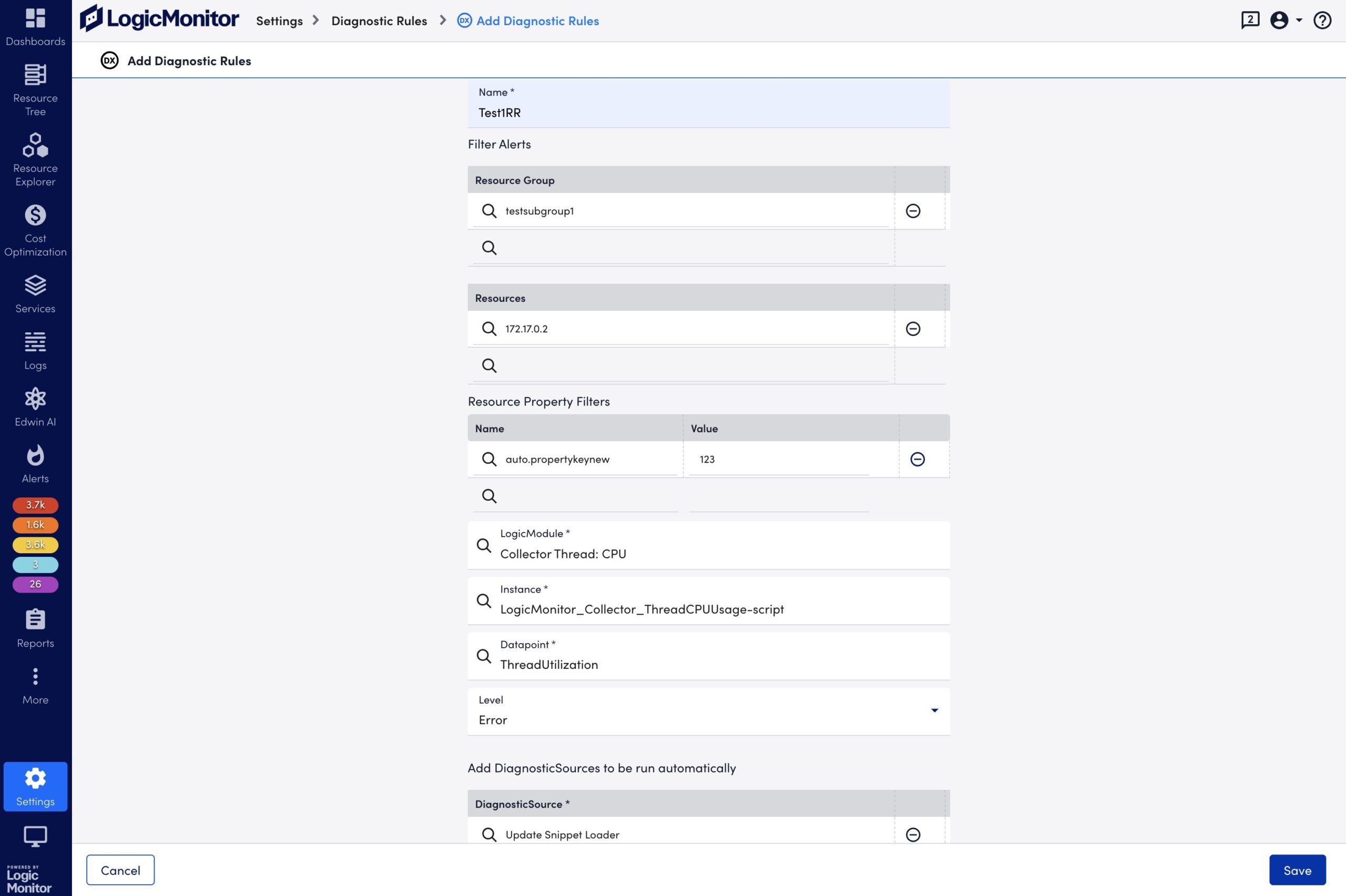Open the messages icon showing 2
Viewport: 1346px width, 896px height.
(x=1251, y=20)
